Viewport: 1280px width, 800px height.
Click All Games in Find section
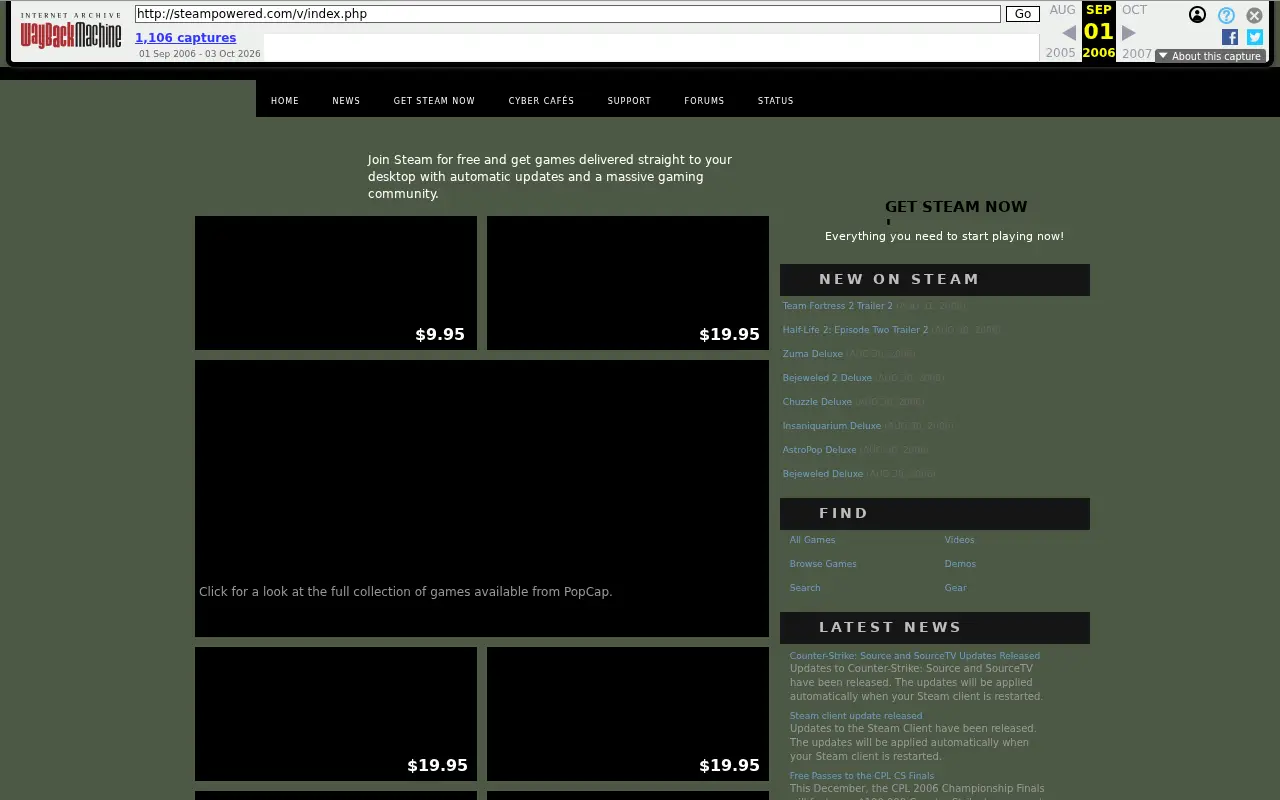pos(812,540)
